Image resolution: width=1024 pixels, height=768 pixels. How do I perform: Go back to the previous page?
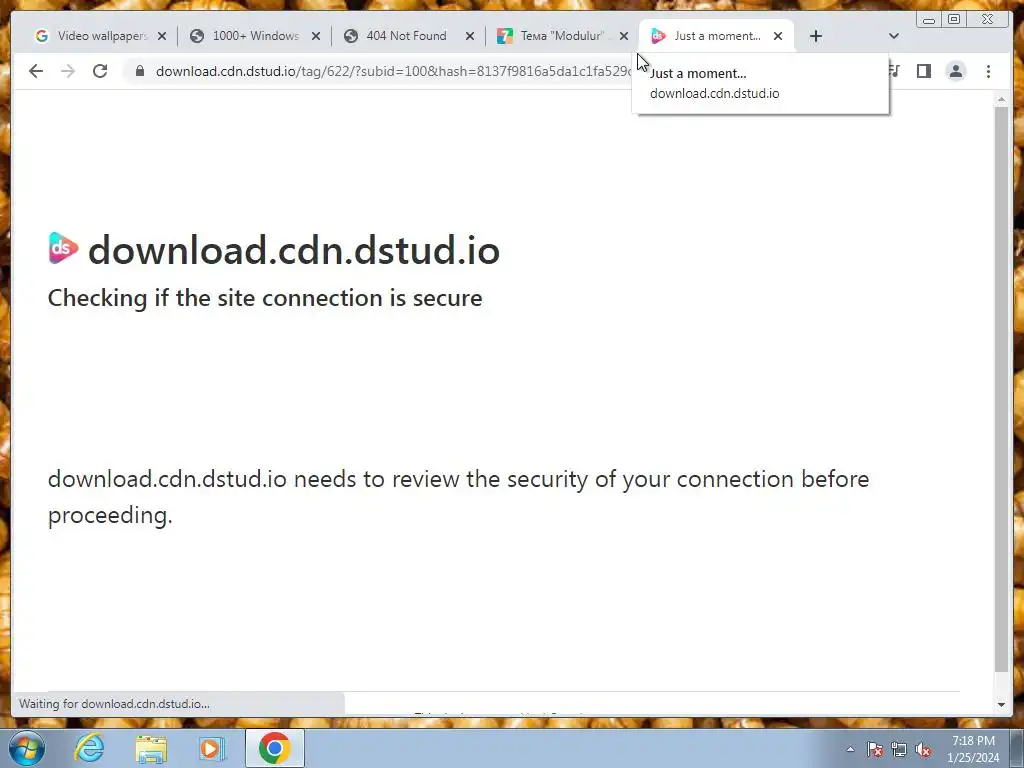(36, 71)
